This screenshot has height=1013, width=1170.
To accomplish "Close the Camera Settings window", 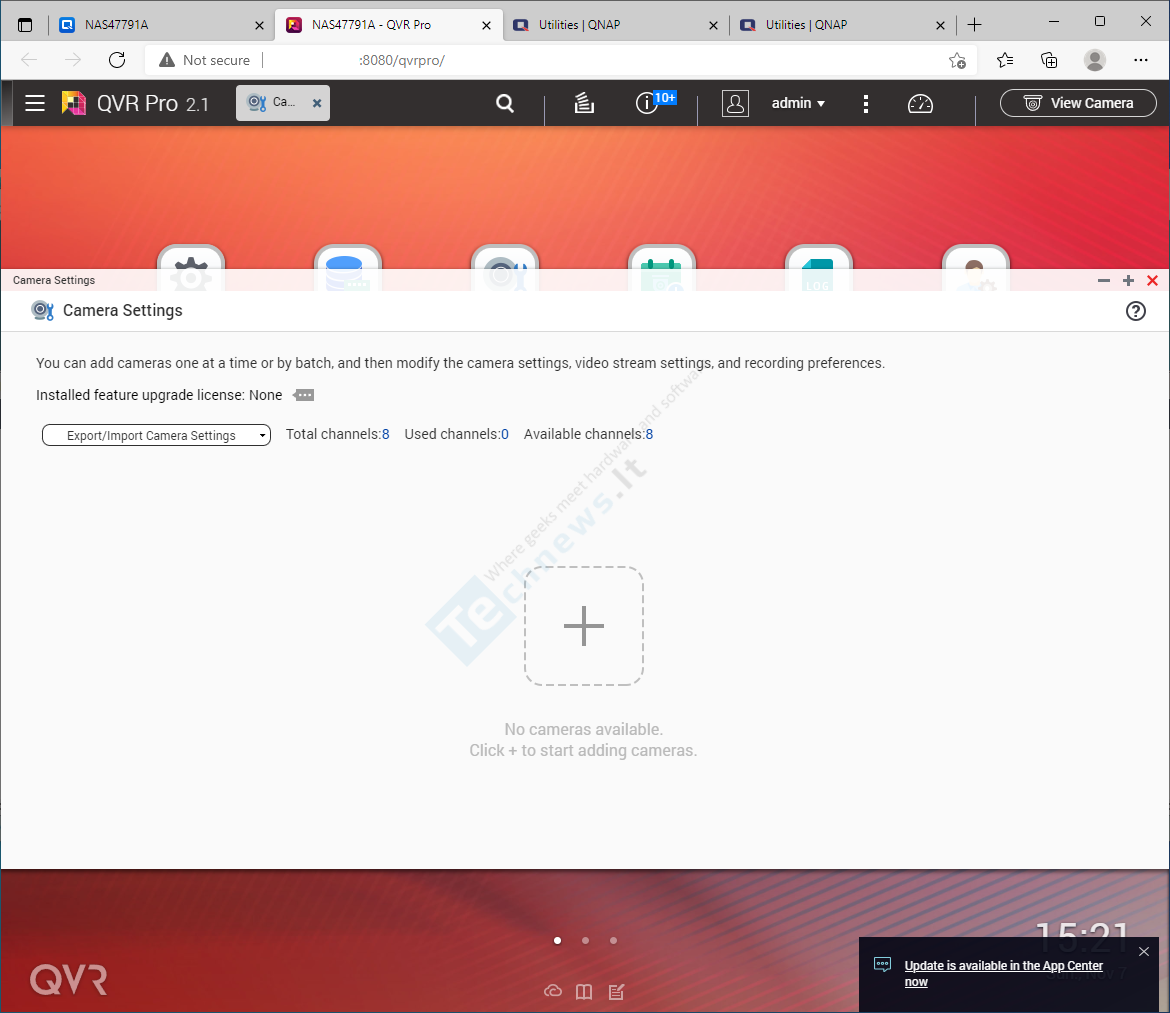I will 1152,280.
